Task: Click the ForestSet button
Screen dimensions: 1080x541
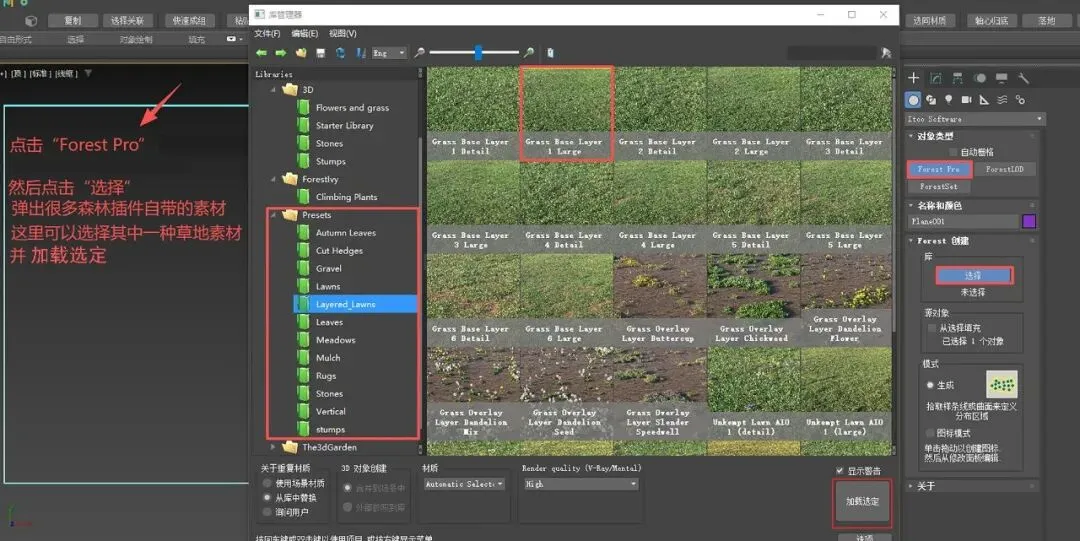Action: point(938,186)
